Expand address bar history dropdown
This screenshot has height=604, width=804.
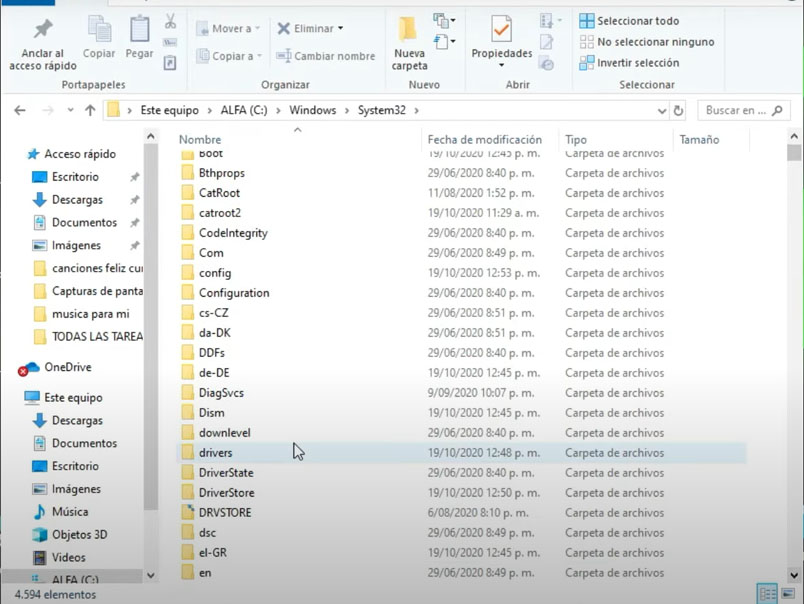coord(662,111)
